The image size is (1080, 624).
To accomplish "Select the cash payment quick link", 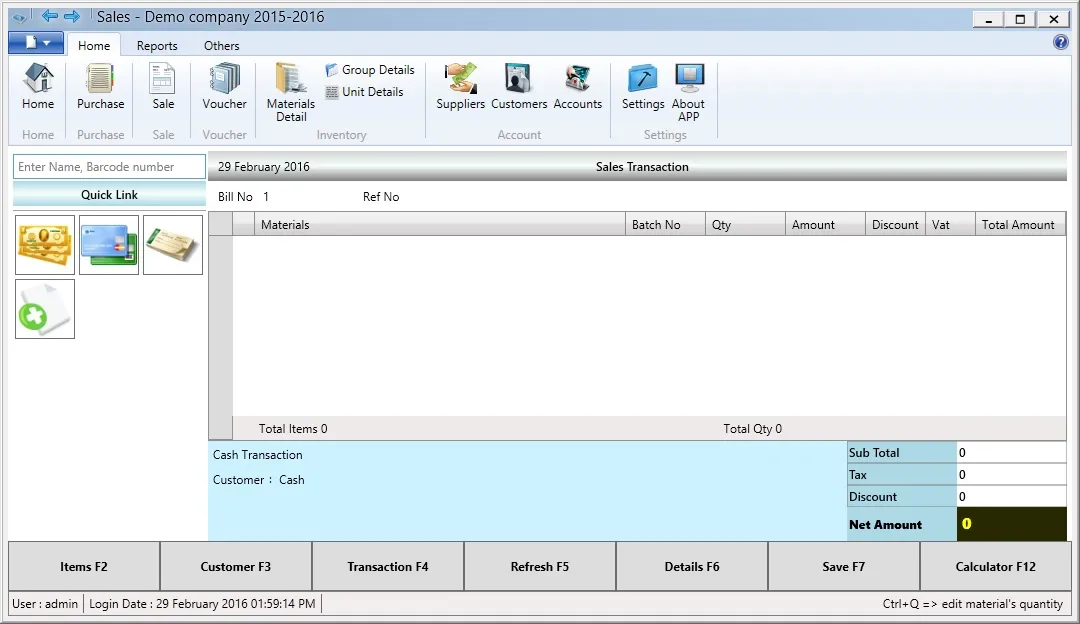I will pyautogui.click(x=44, y=244).
